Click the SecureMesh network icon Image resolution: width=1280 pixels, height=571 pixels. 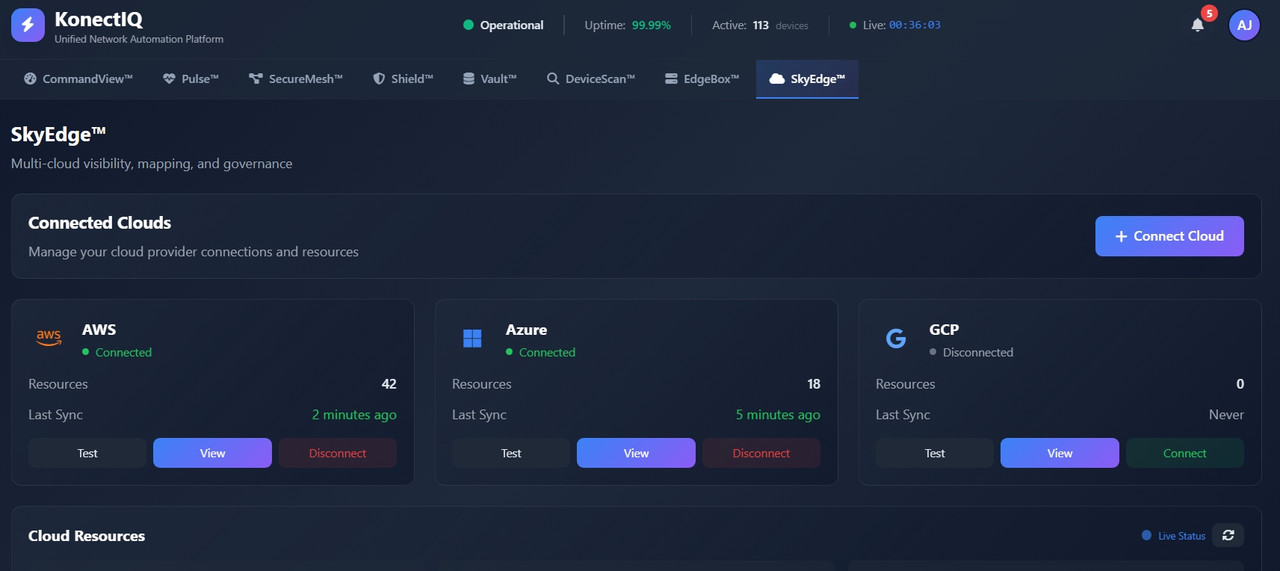(256, 79)
